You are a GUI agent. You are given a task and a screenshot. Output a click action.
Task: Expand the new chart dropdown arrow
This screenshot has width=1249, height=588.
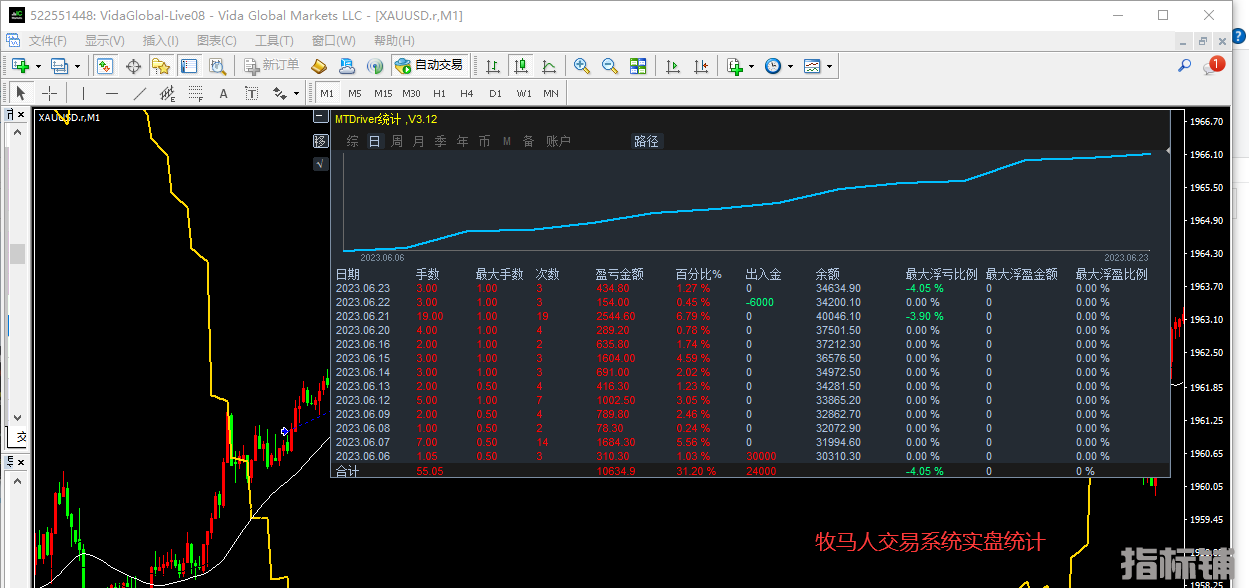tap(38, 66)
